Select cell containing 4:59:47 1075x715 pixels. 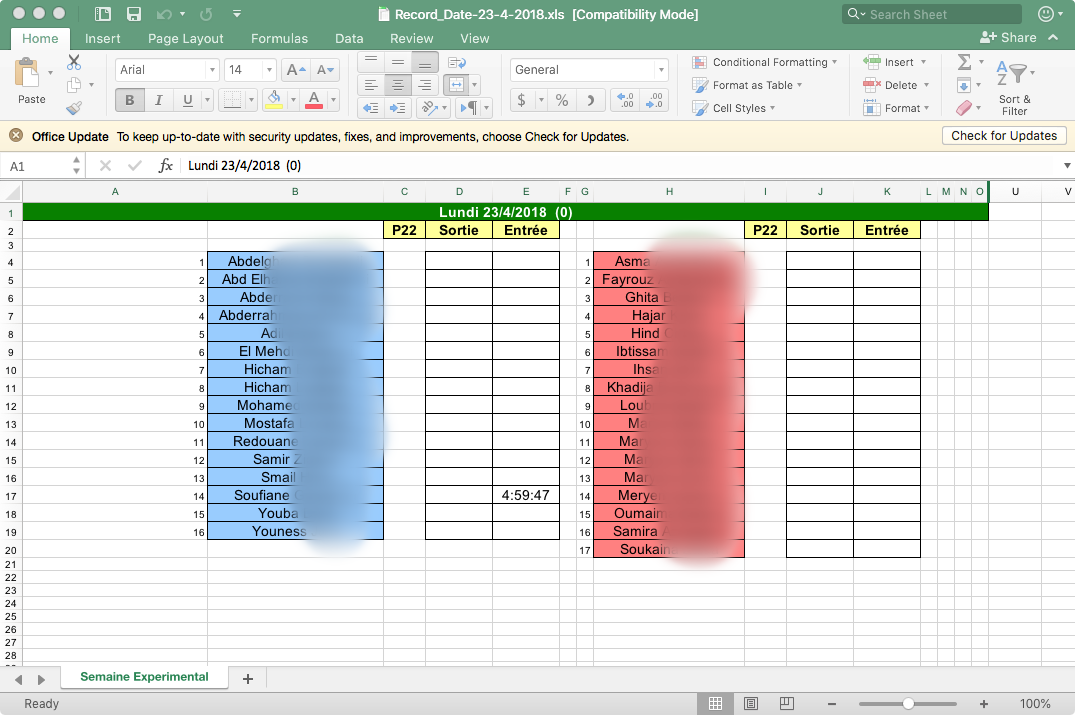click(x=526, y=495)
